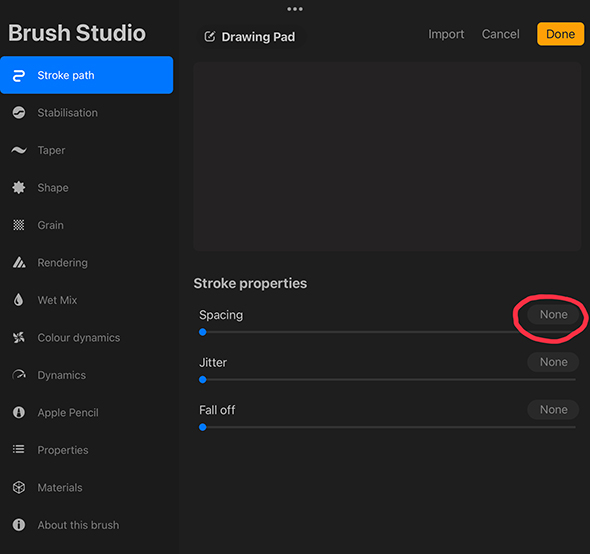Click the Materials cube icon
This screenshot has height=554, width=590.
19,487
